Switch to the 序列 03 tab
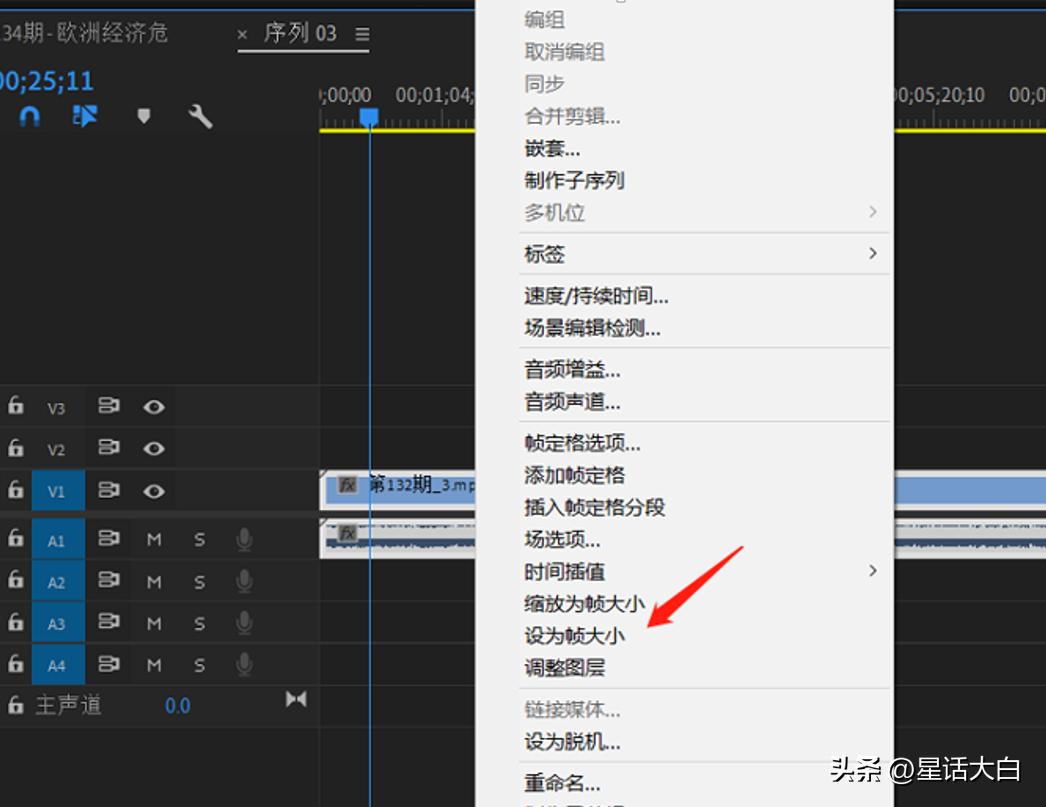This screenshot has height=807, width=1046. tap(300, 32)
